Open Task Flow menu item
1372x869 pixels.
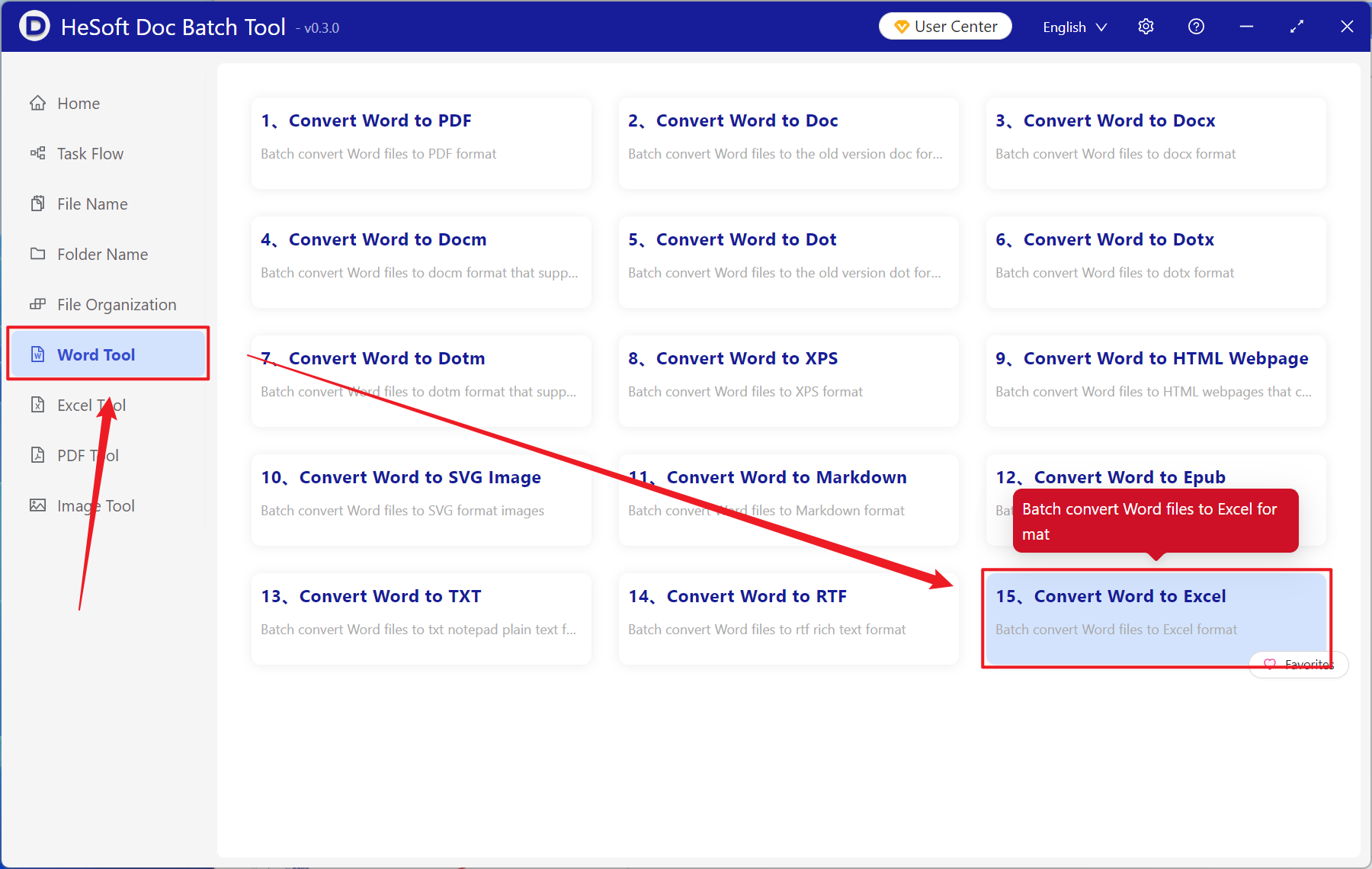[107, 153]
